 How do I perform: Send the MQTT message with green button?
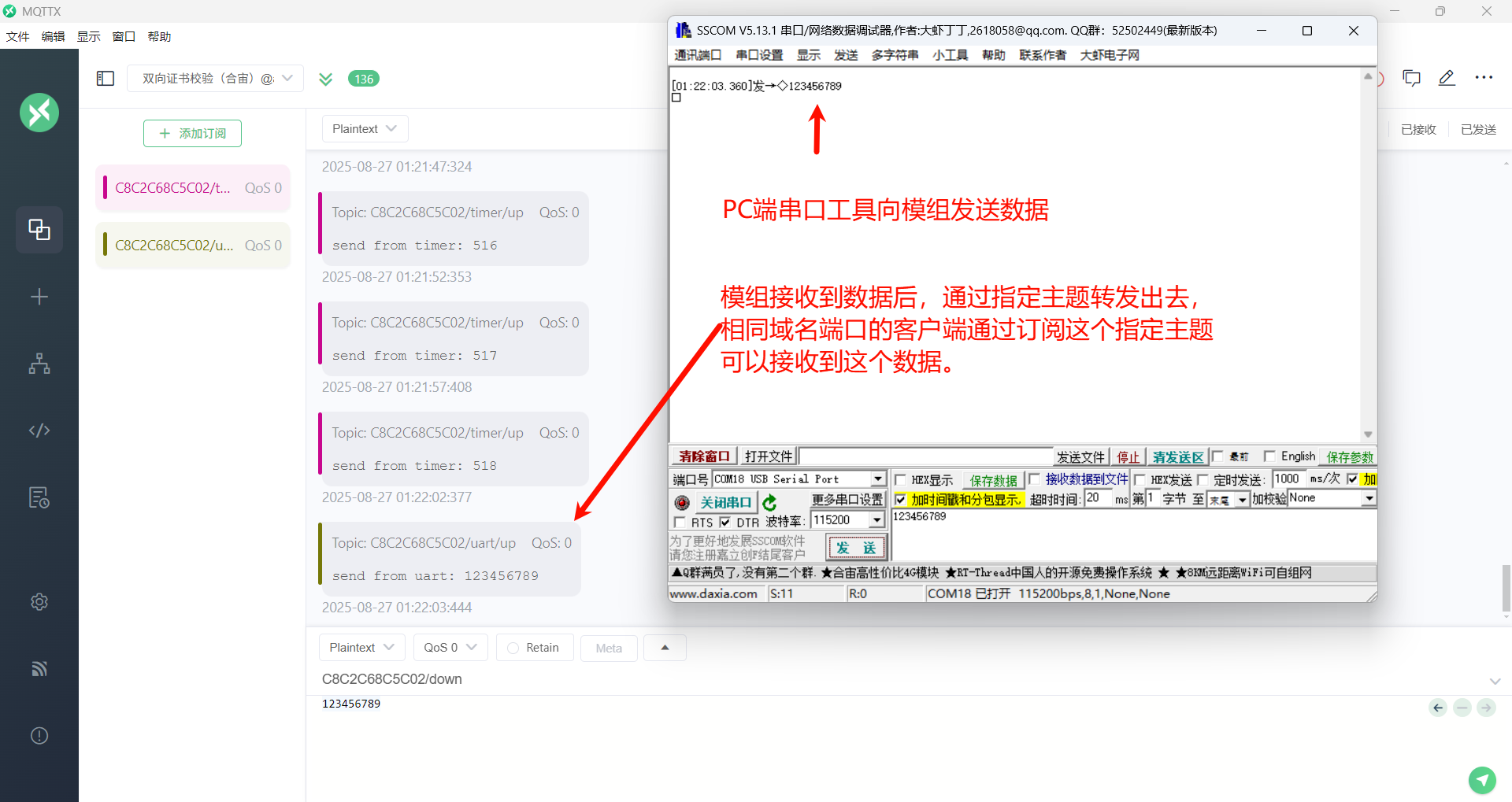[1483, 780]
